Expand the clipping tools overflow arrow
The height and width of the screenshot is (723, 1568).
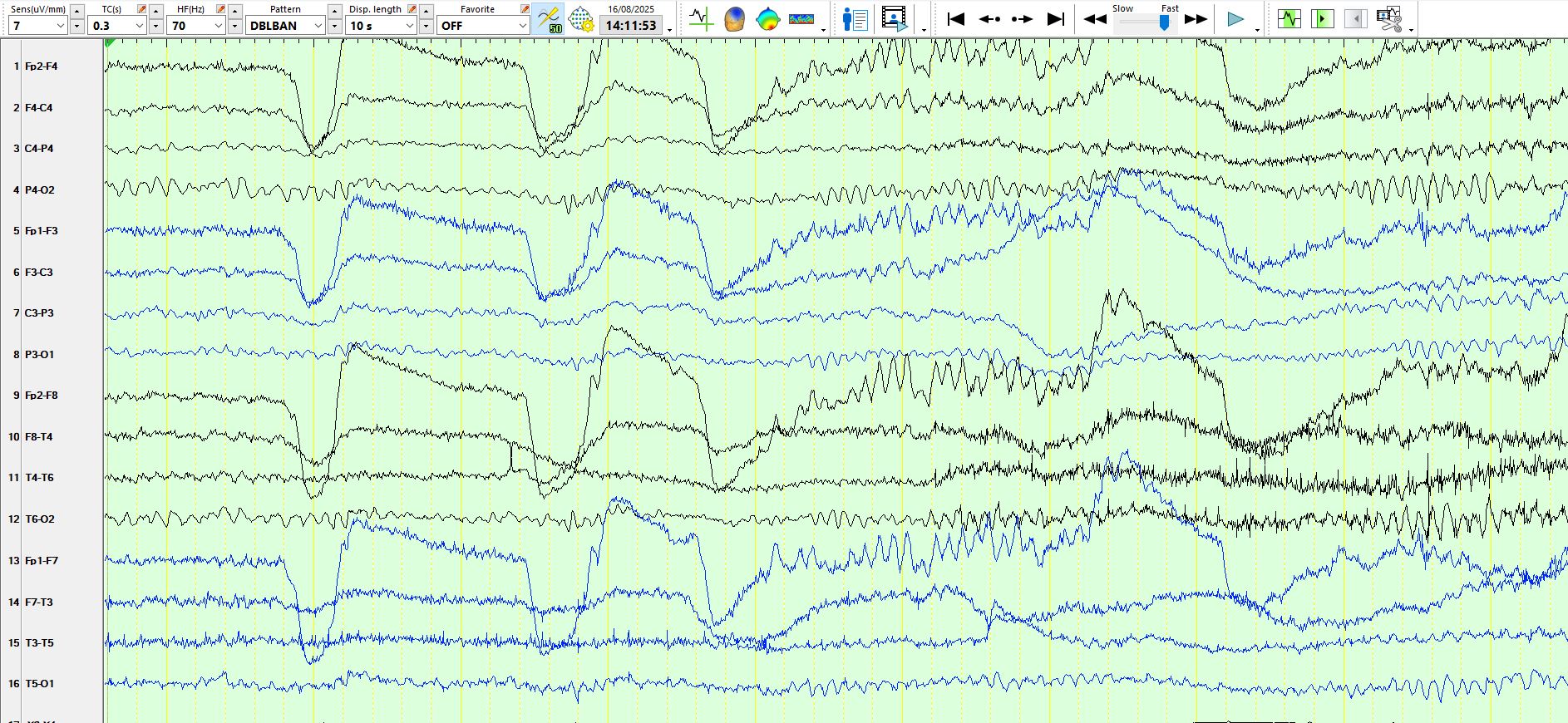(x=1412, y=30)
